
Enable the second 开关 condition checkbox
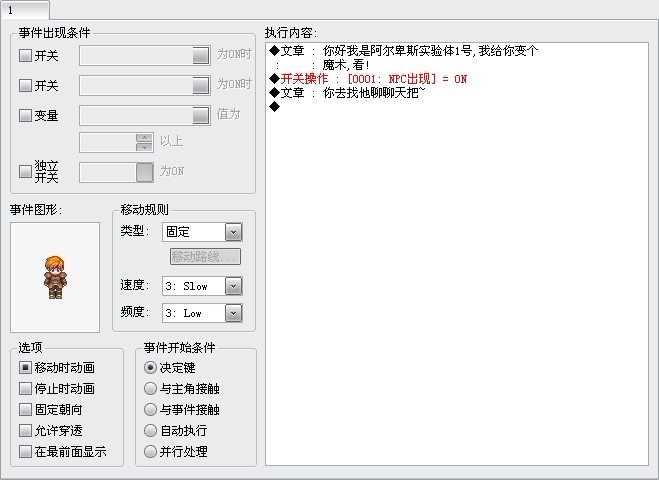pos(25,85)
